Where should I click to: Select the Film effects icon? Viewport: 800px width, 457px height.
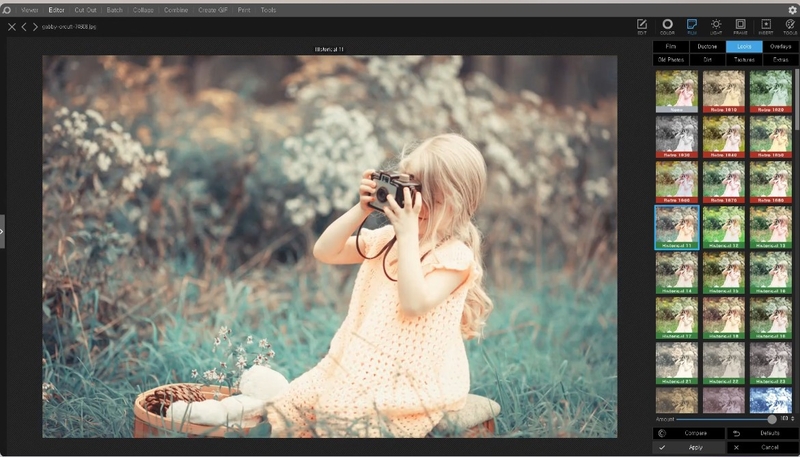(691, 25)
